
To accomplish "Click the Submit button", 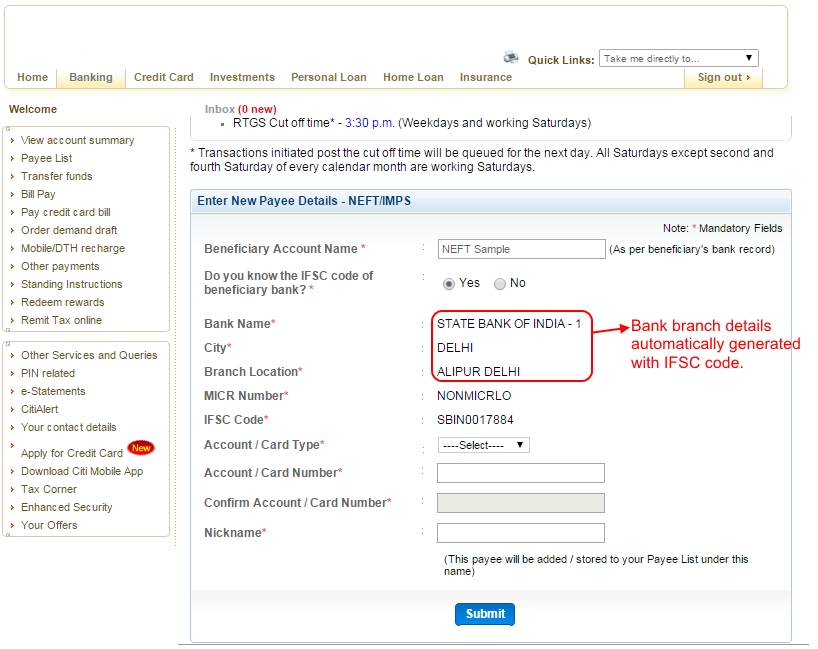I will click(x=485, y=614).
